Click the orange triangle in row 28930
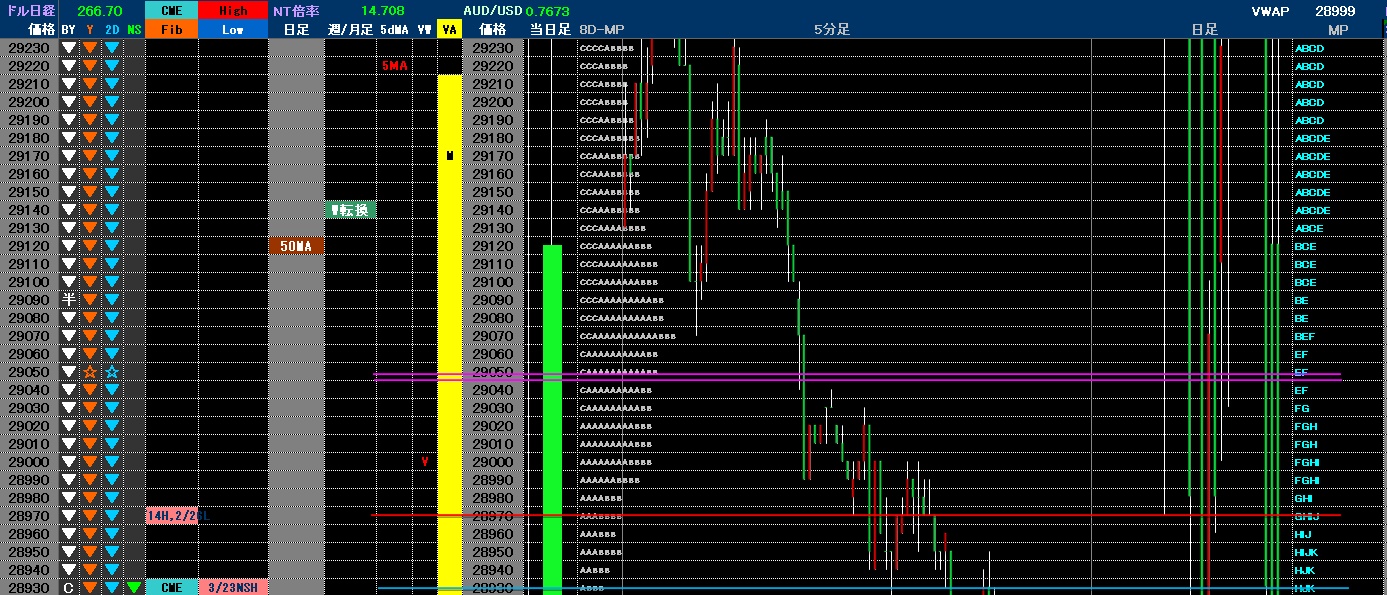 click(x=90, y=588)
